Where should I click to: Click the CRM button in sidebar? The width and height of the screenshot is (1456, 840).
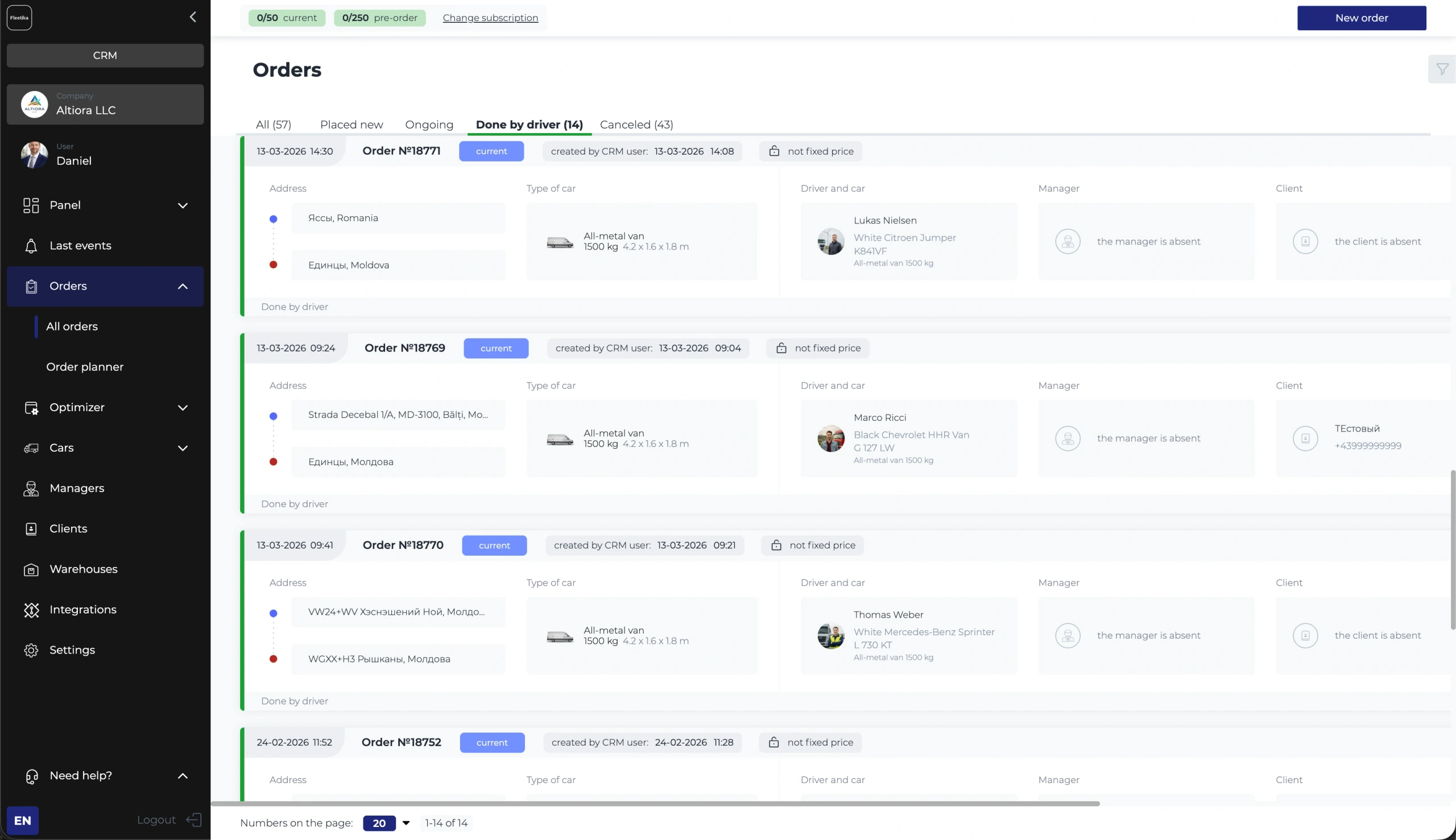coord(105,55)
